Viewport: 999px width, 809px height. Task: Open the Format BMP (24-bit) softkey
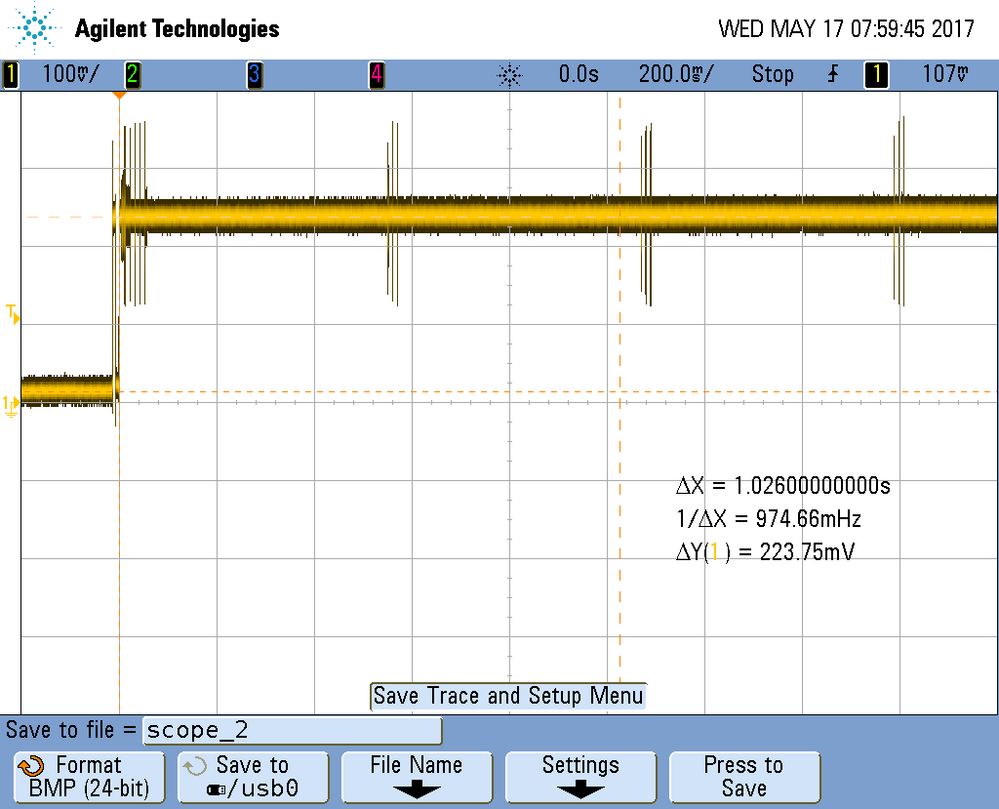tap(89, 777)
